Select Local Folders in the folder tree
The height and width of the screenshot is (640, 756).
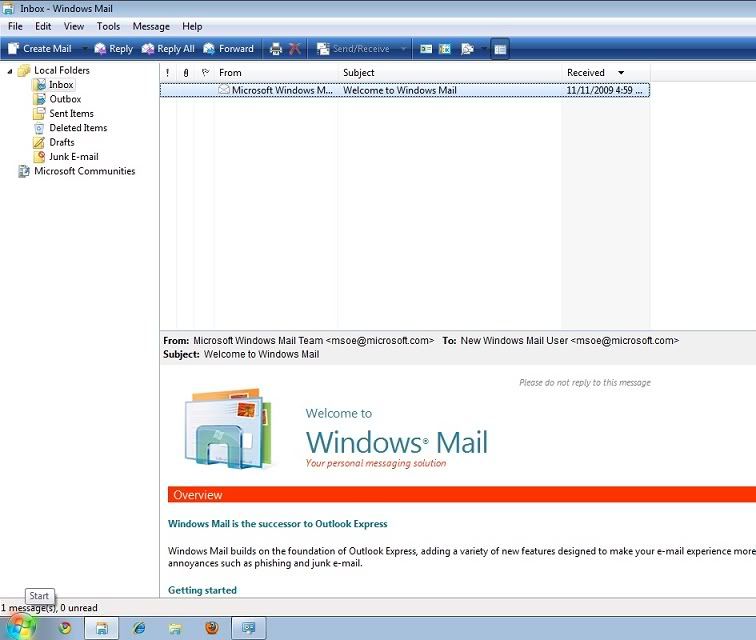point(62,70)
